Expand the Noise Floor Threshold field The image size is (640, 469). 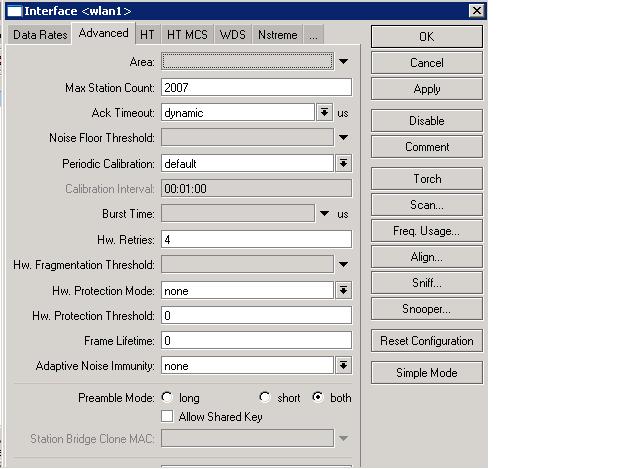[x=343, y=138]
